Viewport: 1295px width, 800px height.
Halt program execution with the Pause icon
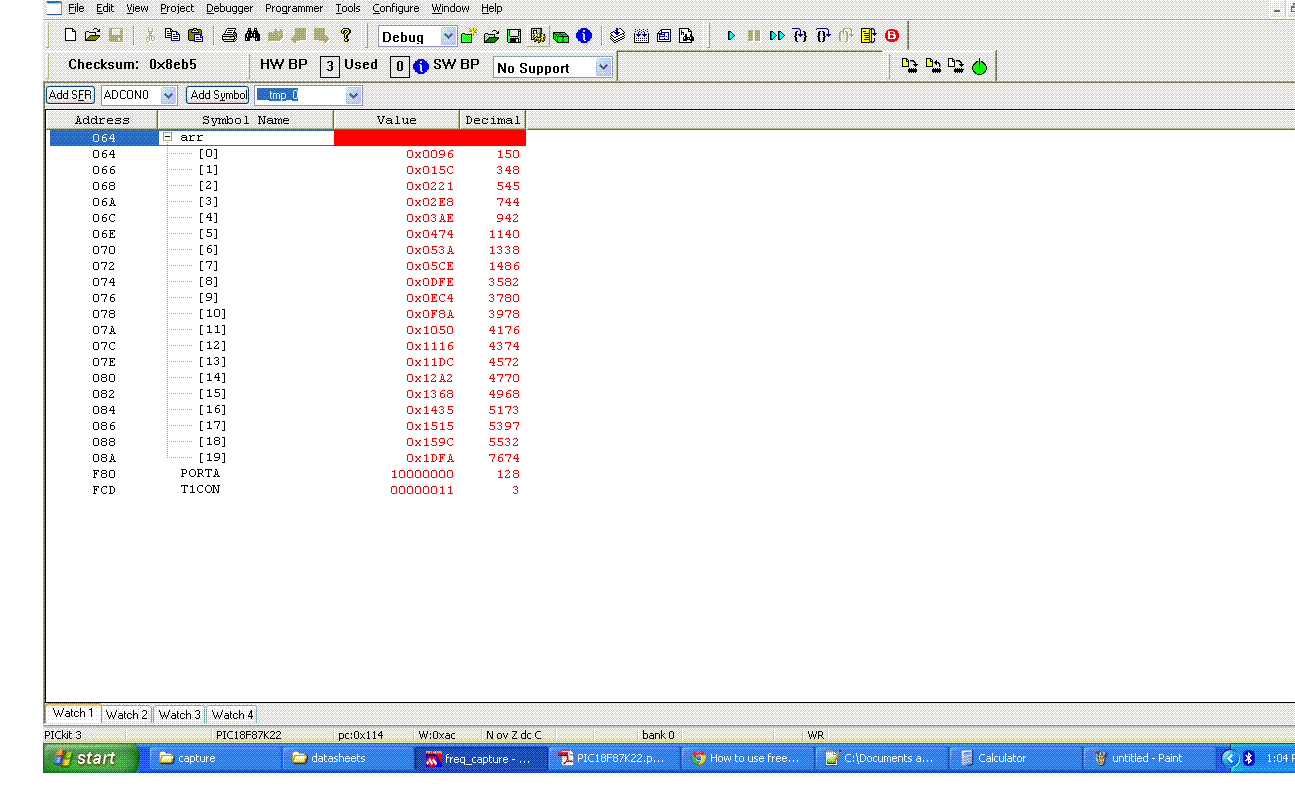pyautogui.click(x=754, y=35)
